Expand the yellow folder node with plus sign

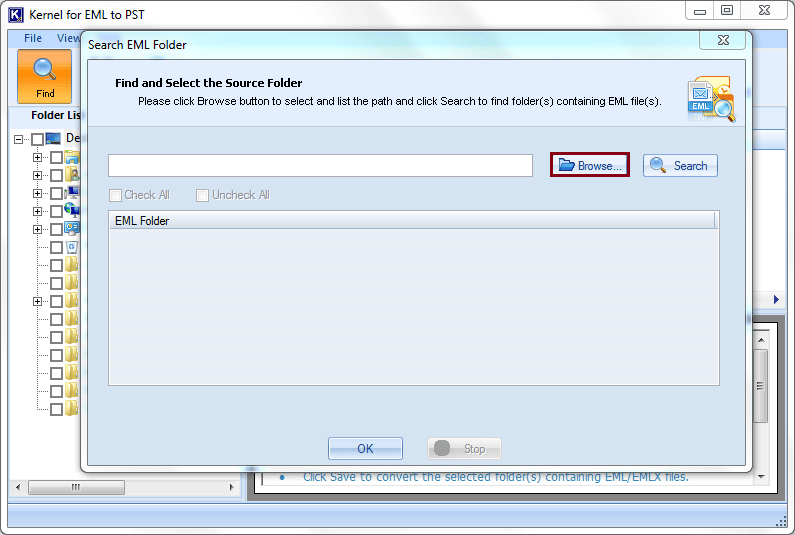(x=37, y=301)
